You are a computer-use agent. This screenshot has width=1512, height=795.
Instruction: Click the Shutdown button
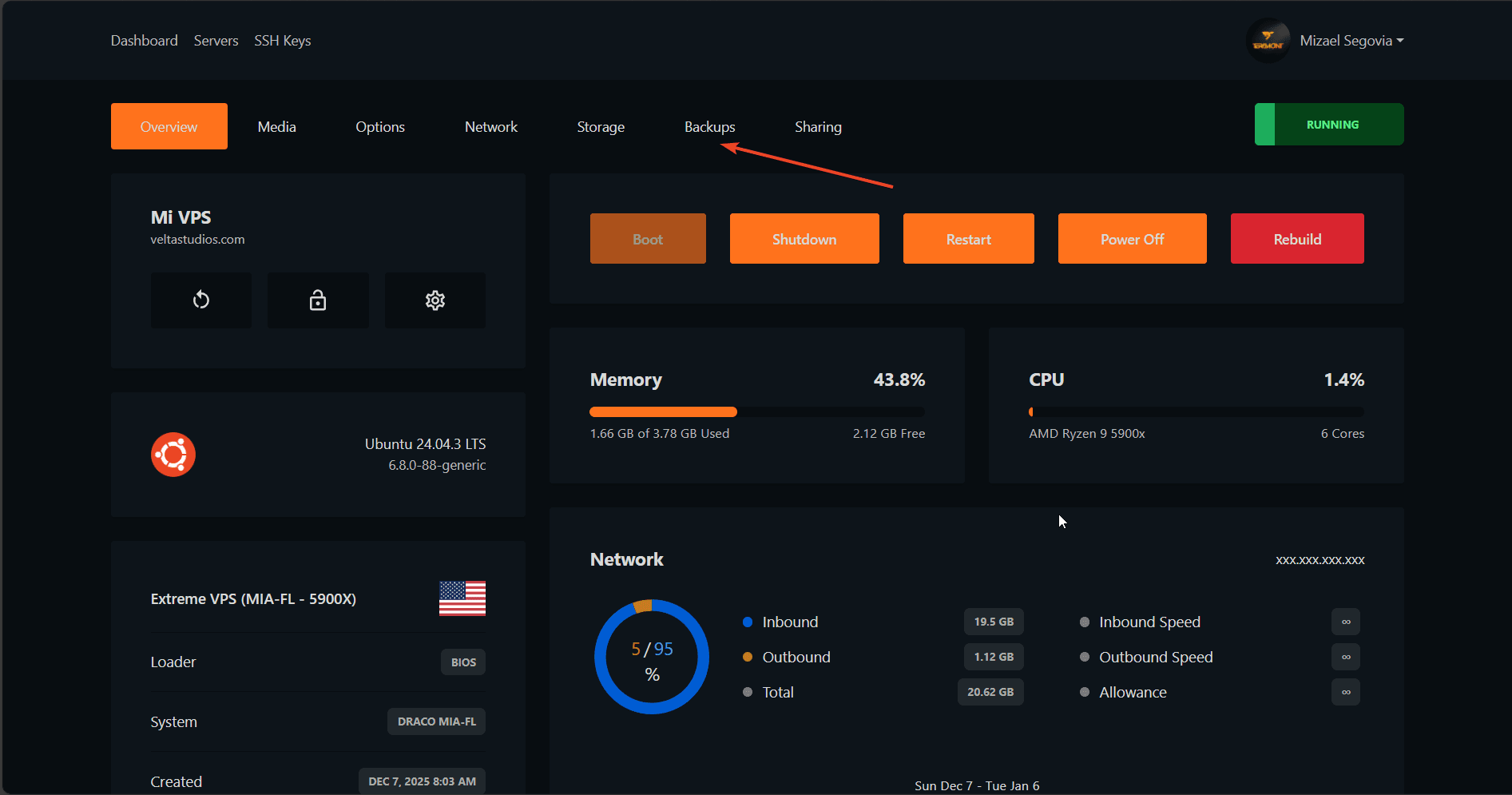click(x=804, y=238)
